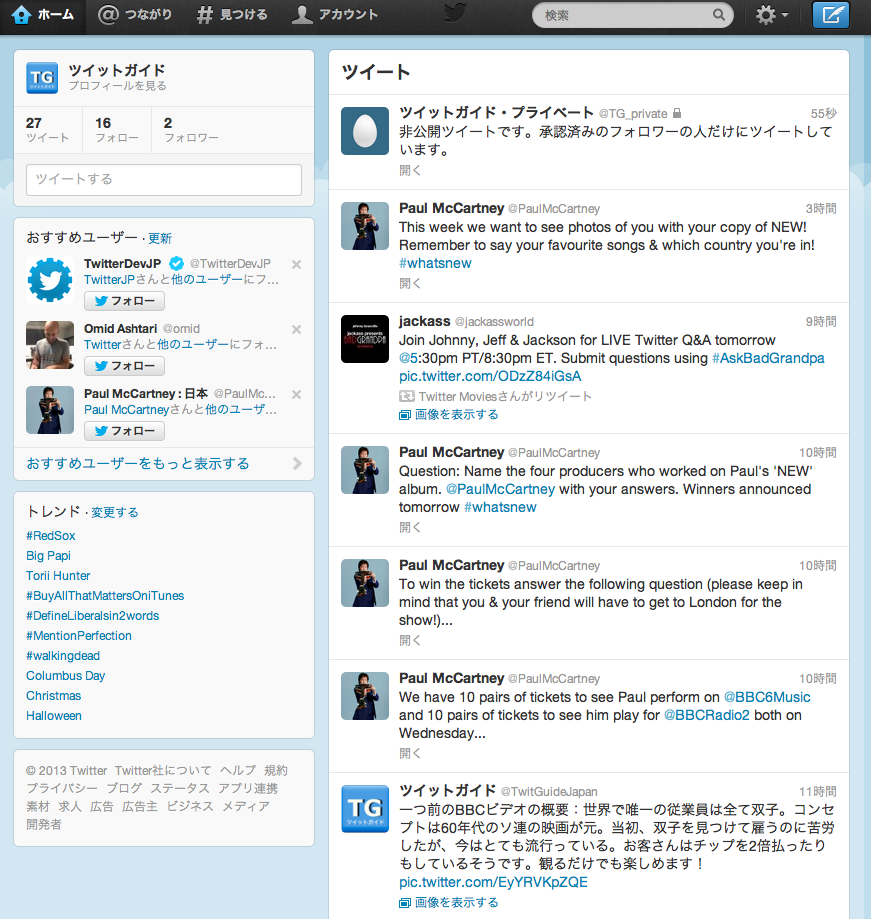Screen dimensions: 871x919
Task: Open プロフィールを見る link
Action: [x=117, y=86]
